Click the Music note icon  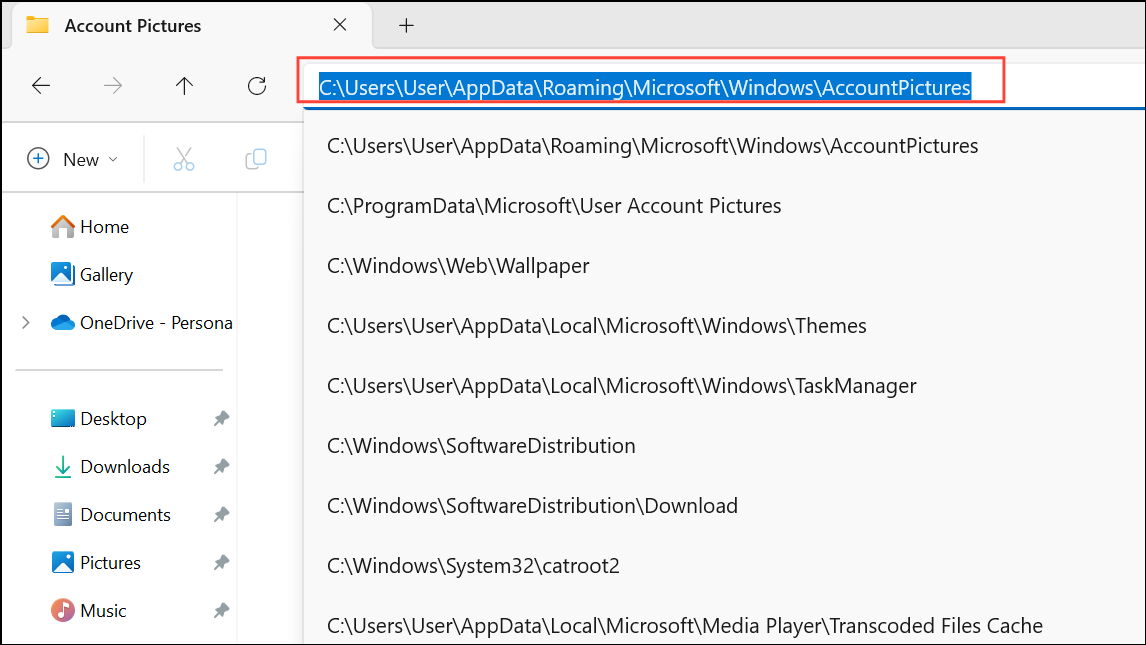[62, 610]
